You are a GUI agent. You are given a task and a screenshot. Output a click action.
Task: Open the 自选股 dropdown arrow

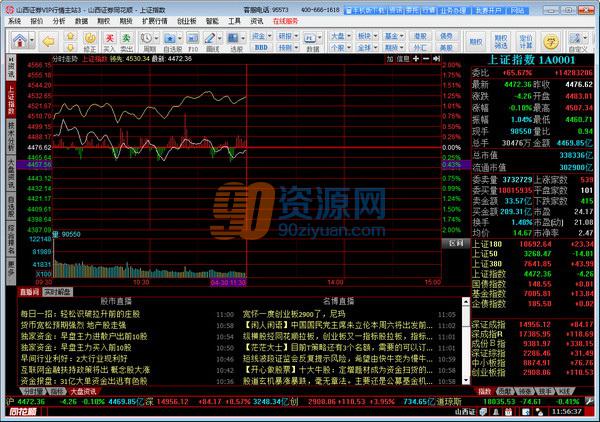179,38
